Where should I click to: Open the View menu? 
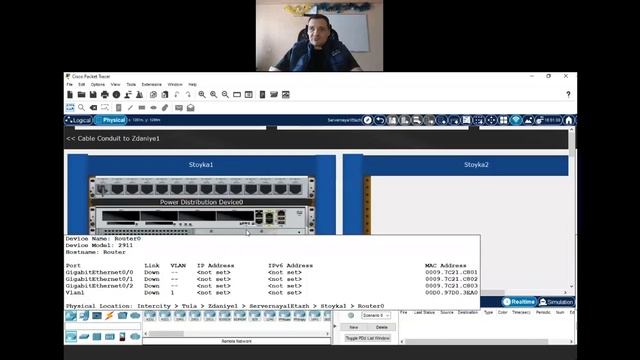tap(116, 84)
